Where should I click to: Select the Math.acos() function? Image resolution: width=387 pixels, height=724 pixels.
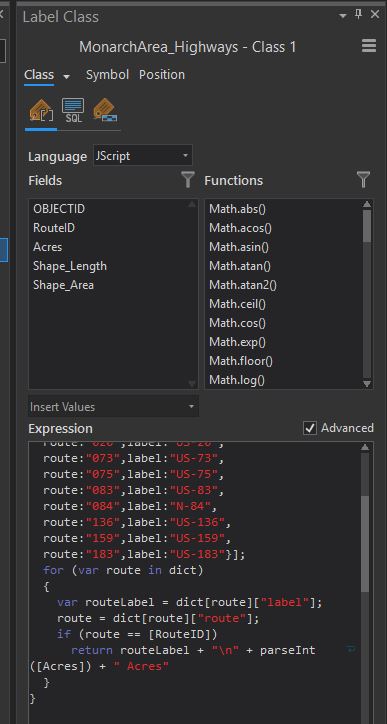(x=241, y=228)
